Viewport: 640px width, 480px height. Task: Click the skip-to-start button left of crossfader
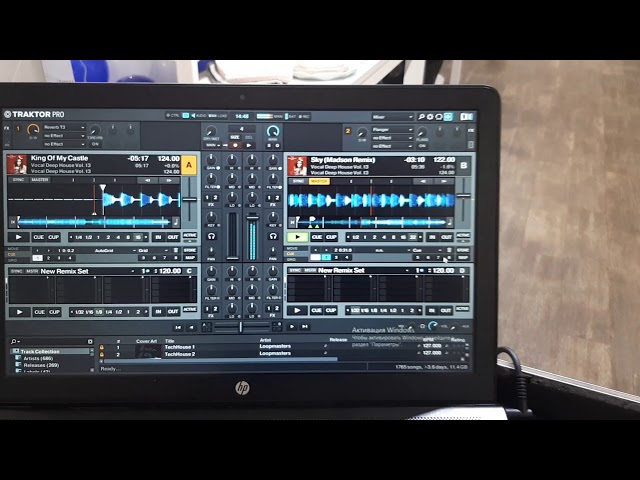[x=178, y=327]
